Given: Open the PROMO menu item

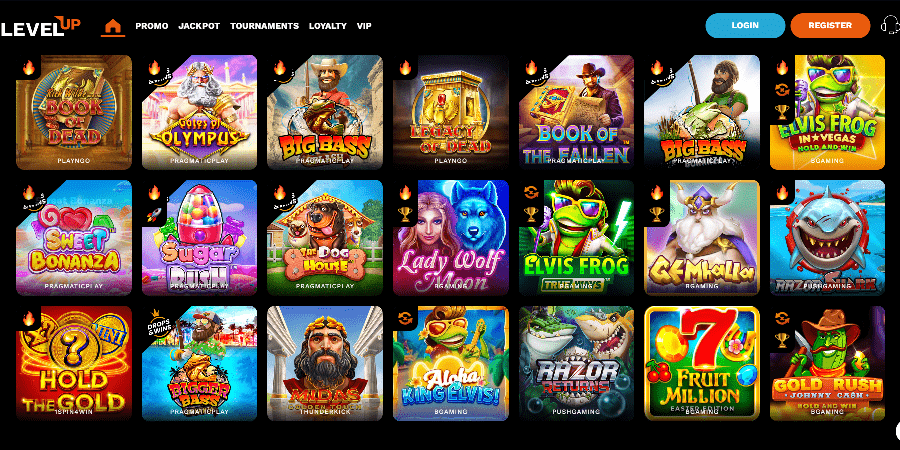Looking at the screenshot, I should point(152,26).
